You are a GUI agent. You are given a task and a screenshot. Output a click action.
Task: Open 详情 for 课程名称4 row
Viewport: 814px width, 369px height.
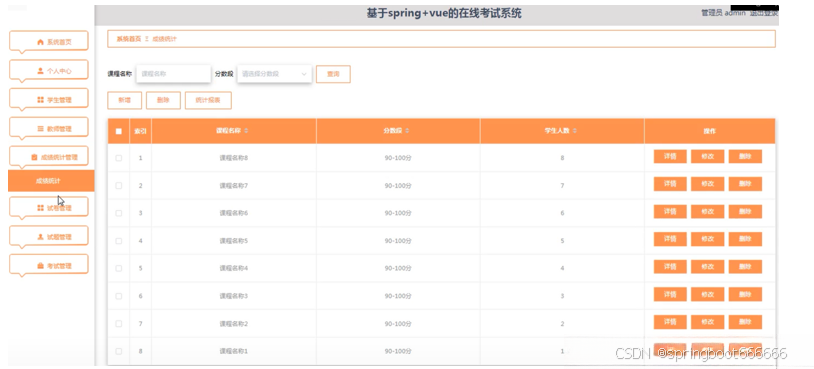click(x=670, y=267)
